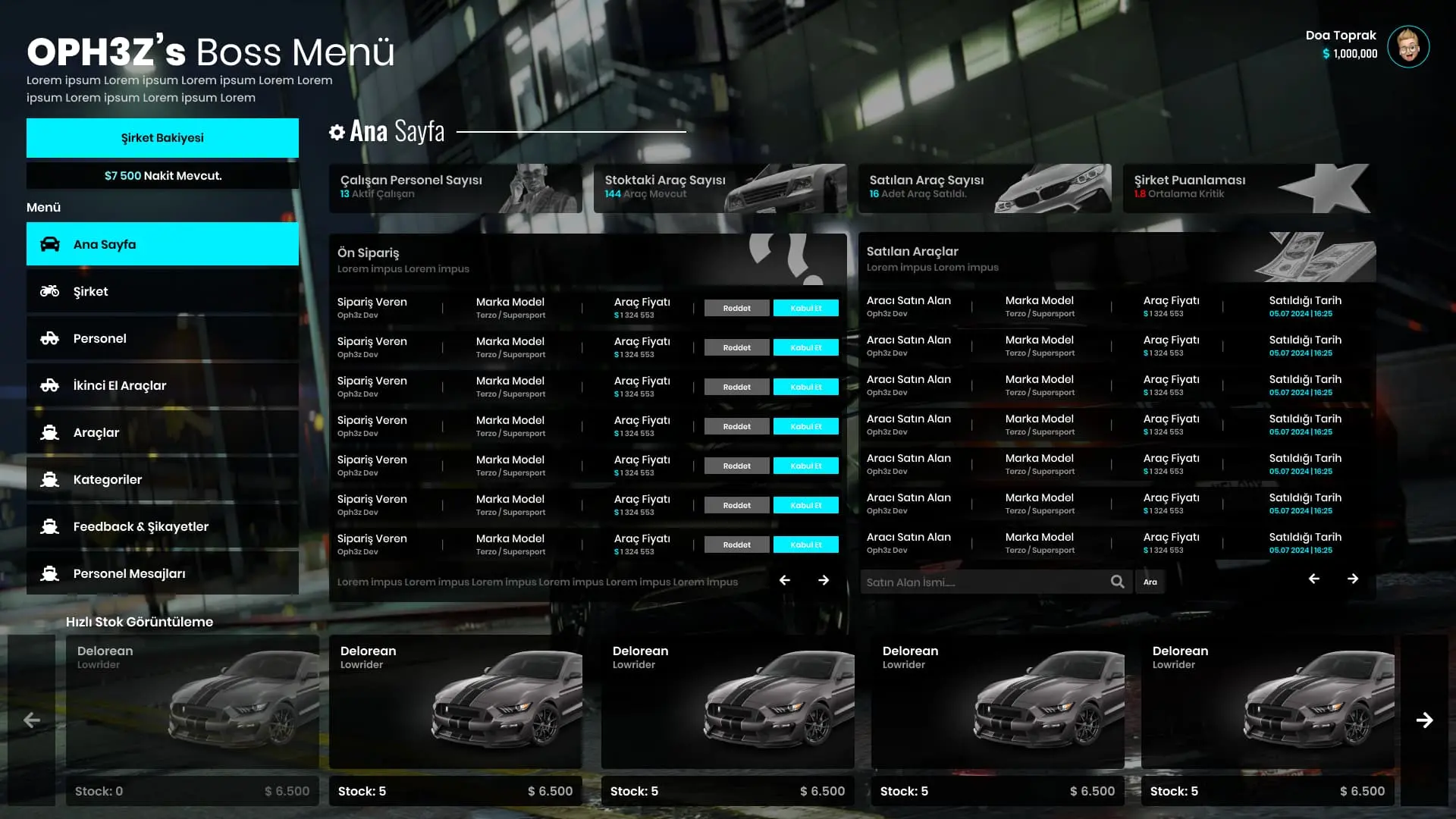Click the İkinci El Araçlar icon
1456x819 pixels.
pos(49,385)
